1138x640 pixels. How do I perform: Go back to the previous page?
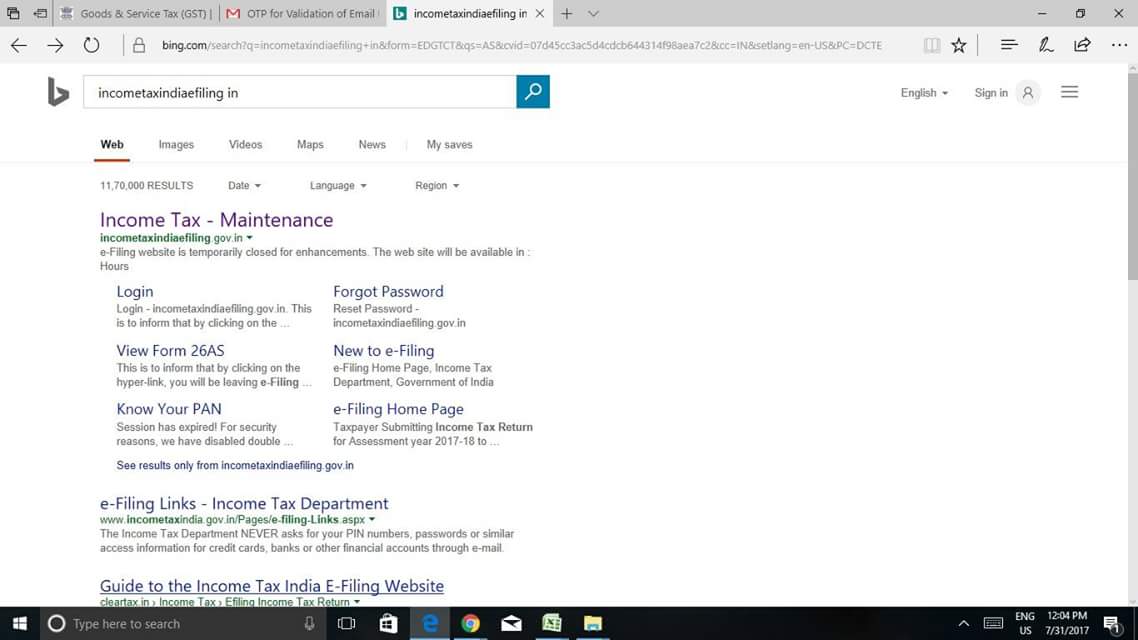click(19, 45)
